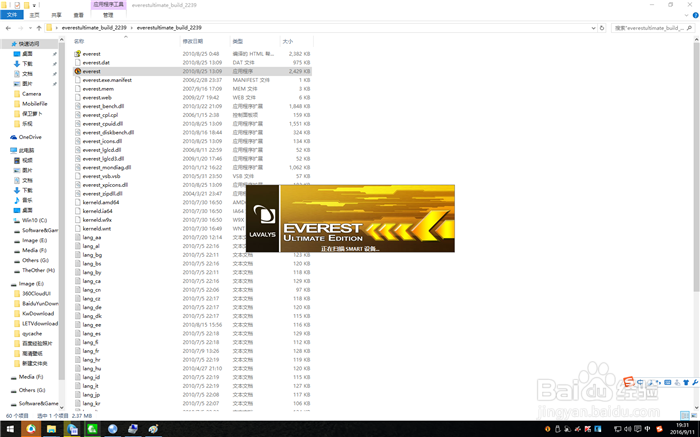
Task: Open the blue 文件 (File) ribbon tab
Action: tap(12, 15)
